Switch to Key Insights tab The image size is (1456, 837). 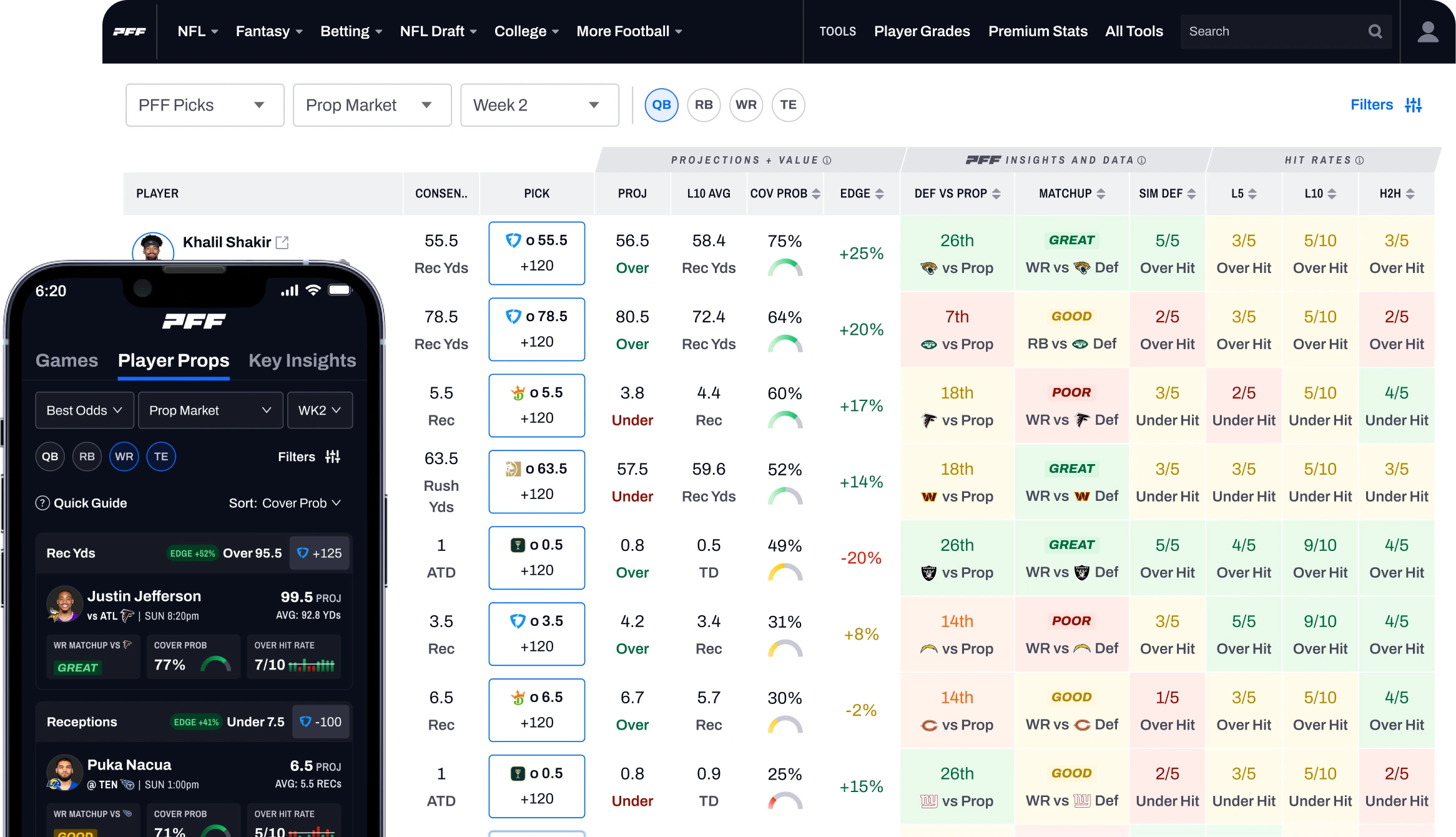pyautogui.click(x=302, y=360)
